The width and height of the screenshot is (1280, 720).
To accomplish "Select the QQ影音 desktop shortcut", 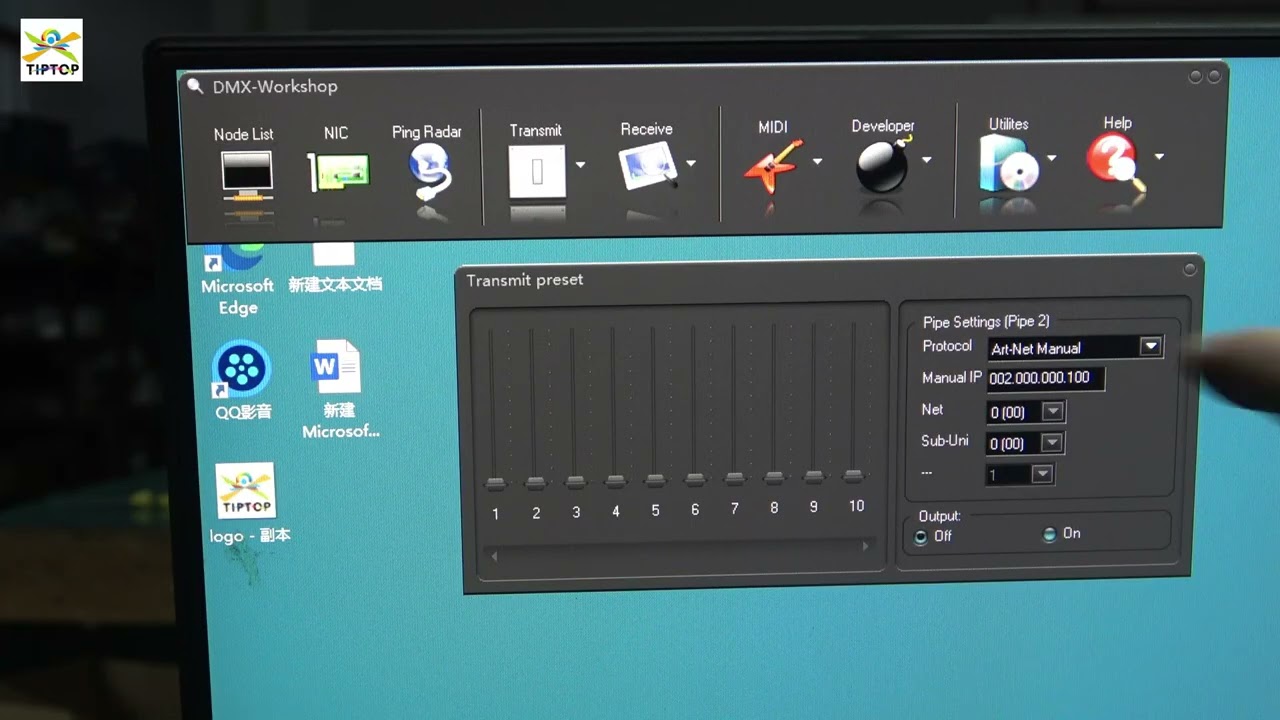I will (243, 380).
